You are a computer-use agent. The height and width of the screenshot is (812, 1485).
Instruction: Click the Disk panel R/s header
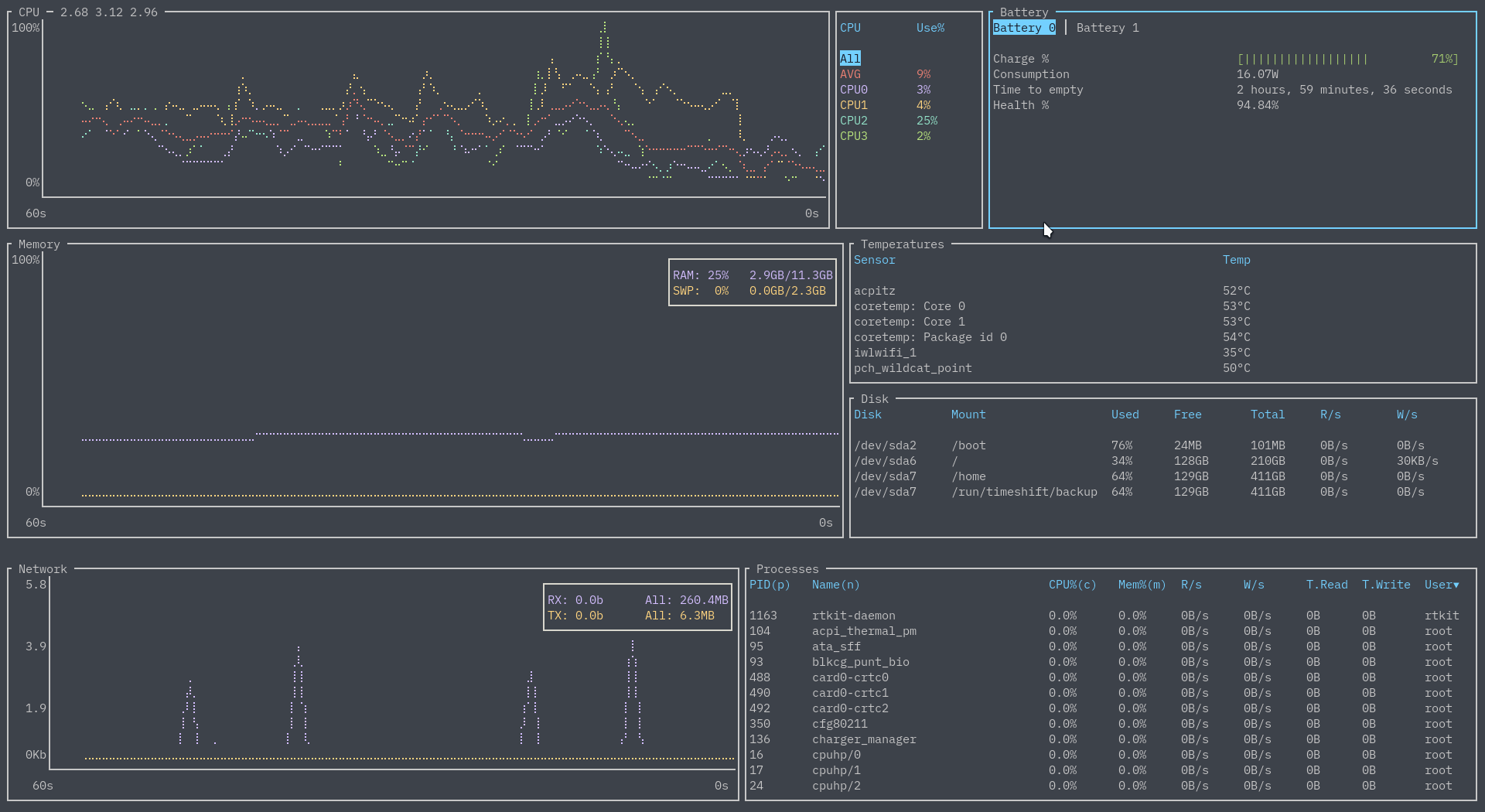coord(1330,415)
